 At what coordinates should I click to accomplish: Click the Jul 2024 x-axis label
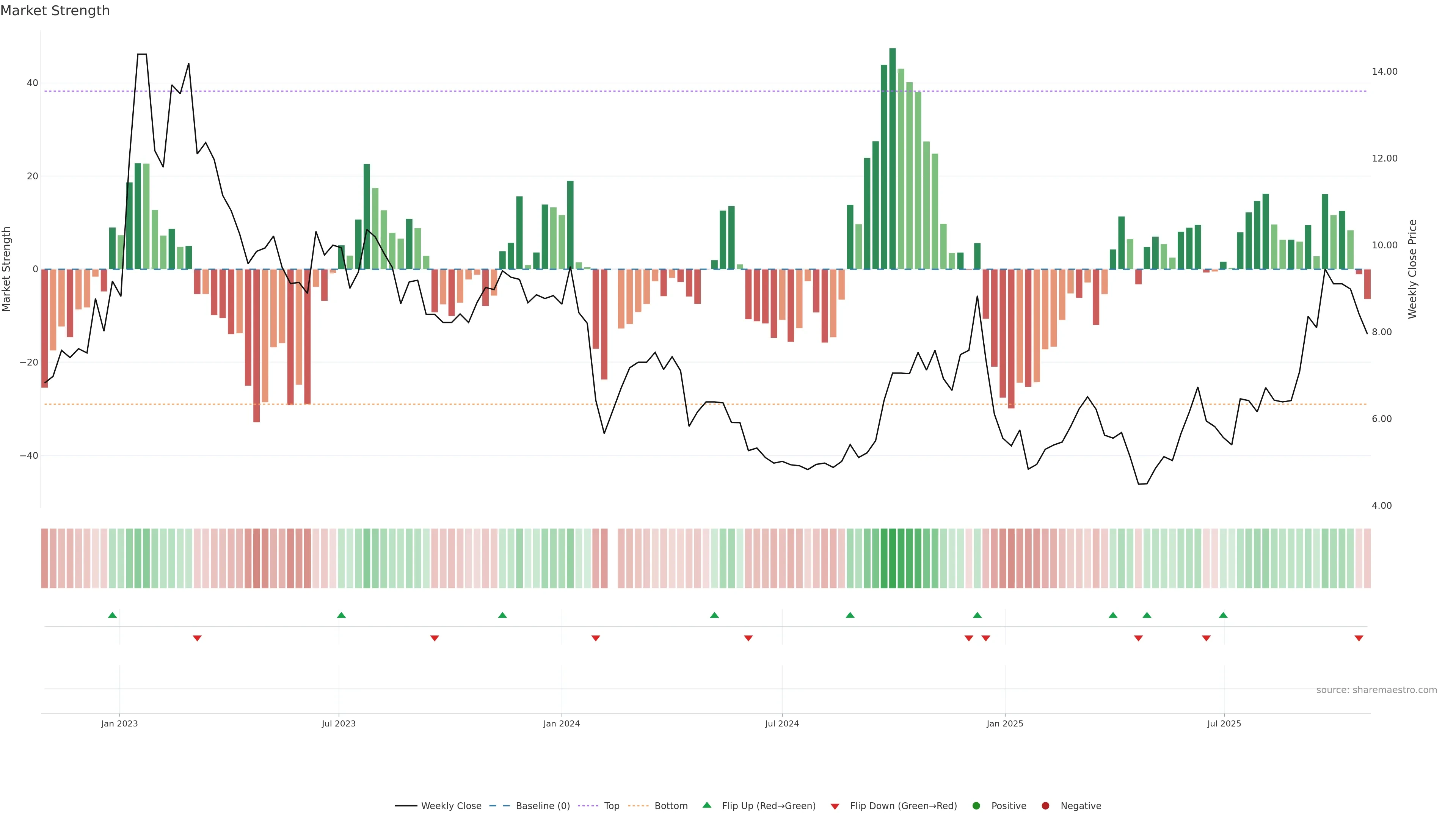coord(782,723)
